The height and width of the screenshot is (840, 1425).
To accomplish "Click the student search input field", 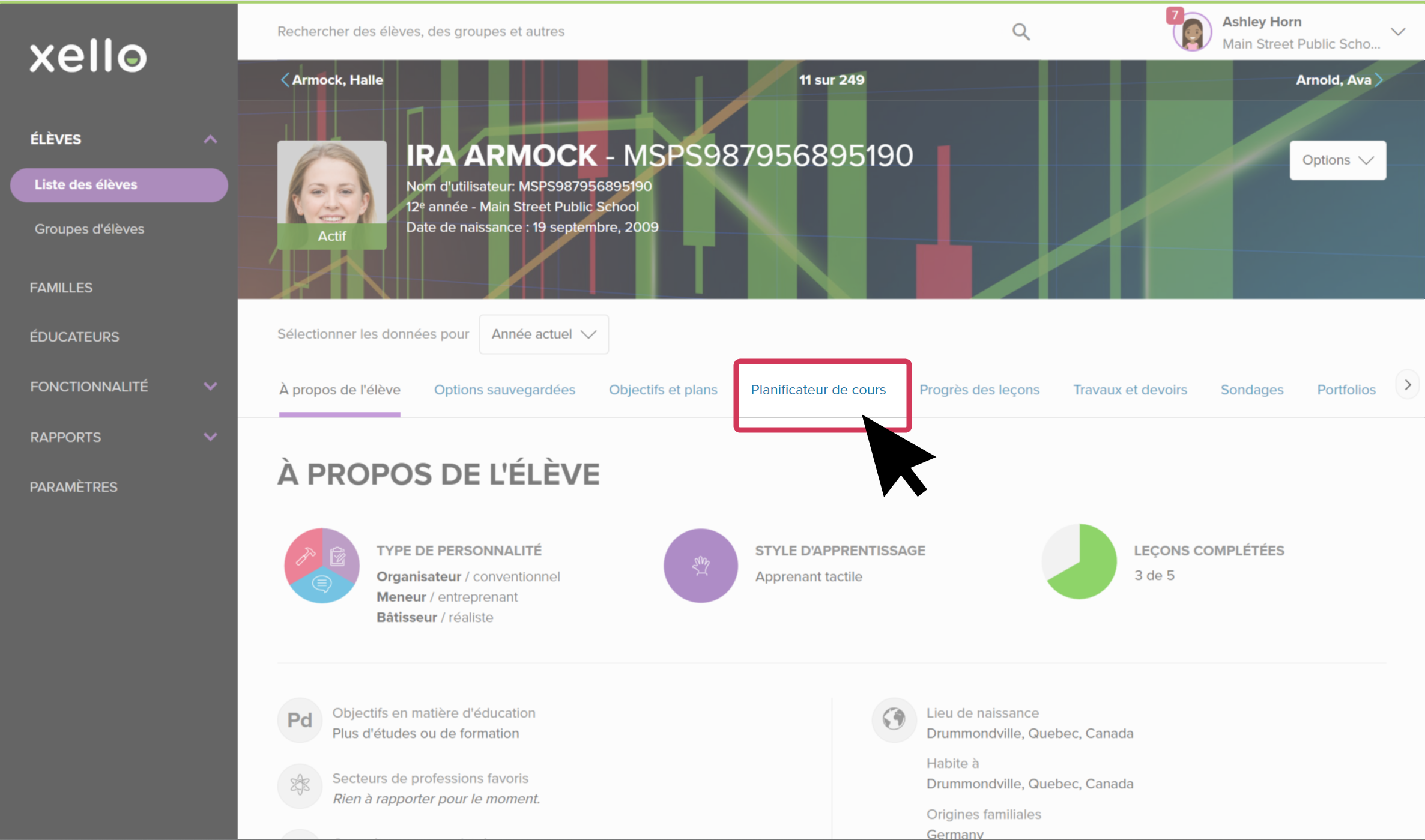I will pyautogui.click(x=601, y=32).
